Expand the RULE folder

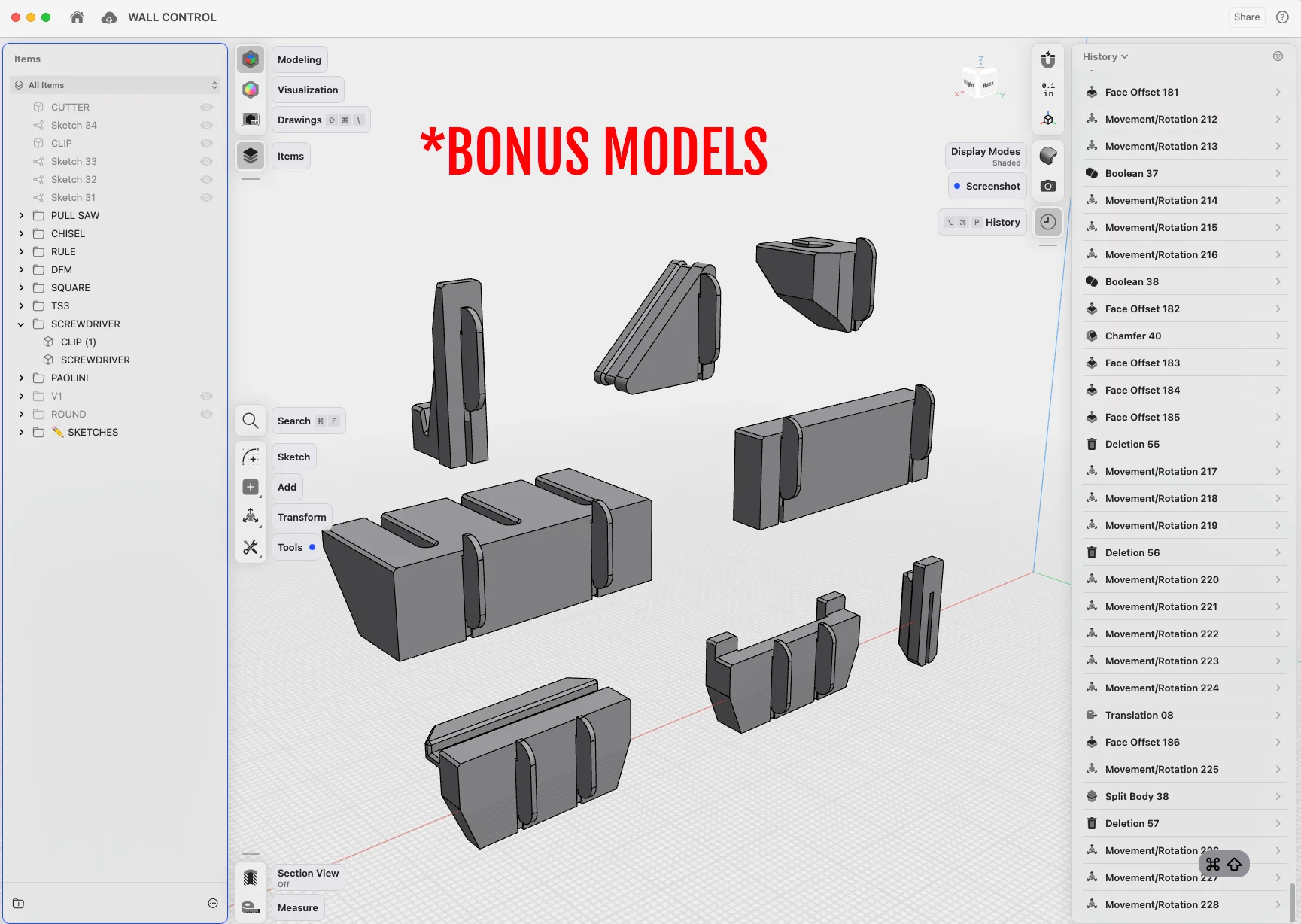(21, 251)
